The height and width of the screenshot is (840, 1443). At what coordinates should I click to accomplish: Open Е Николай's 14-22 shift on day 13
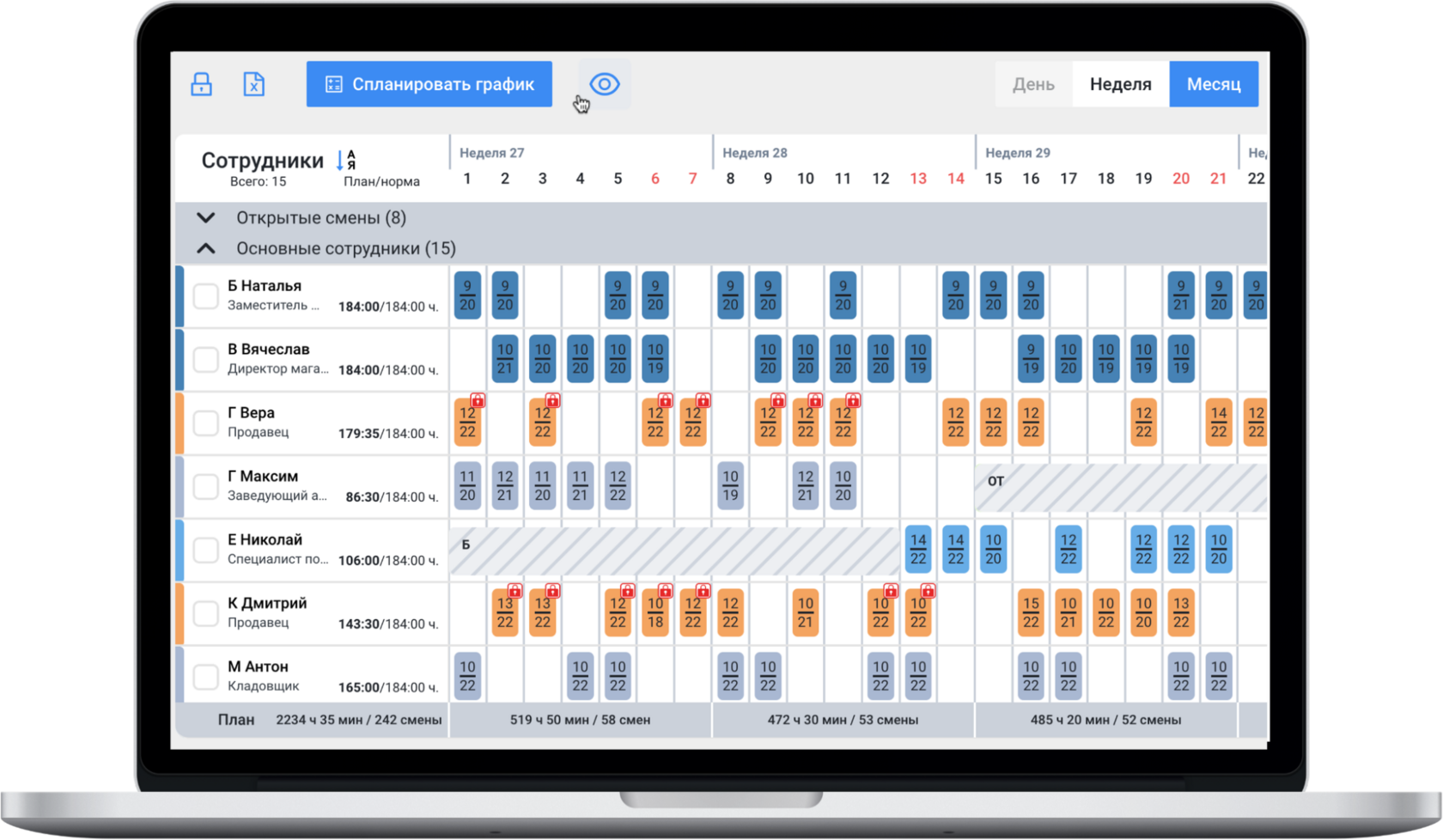(x=918, y=550)
